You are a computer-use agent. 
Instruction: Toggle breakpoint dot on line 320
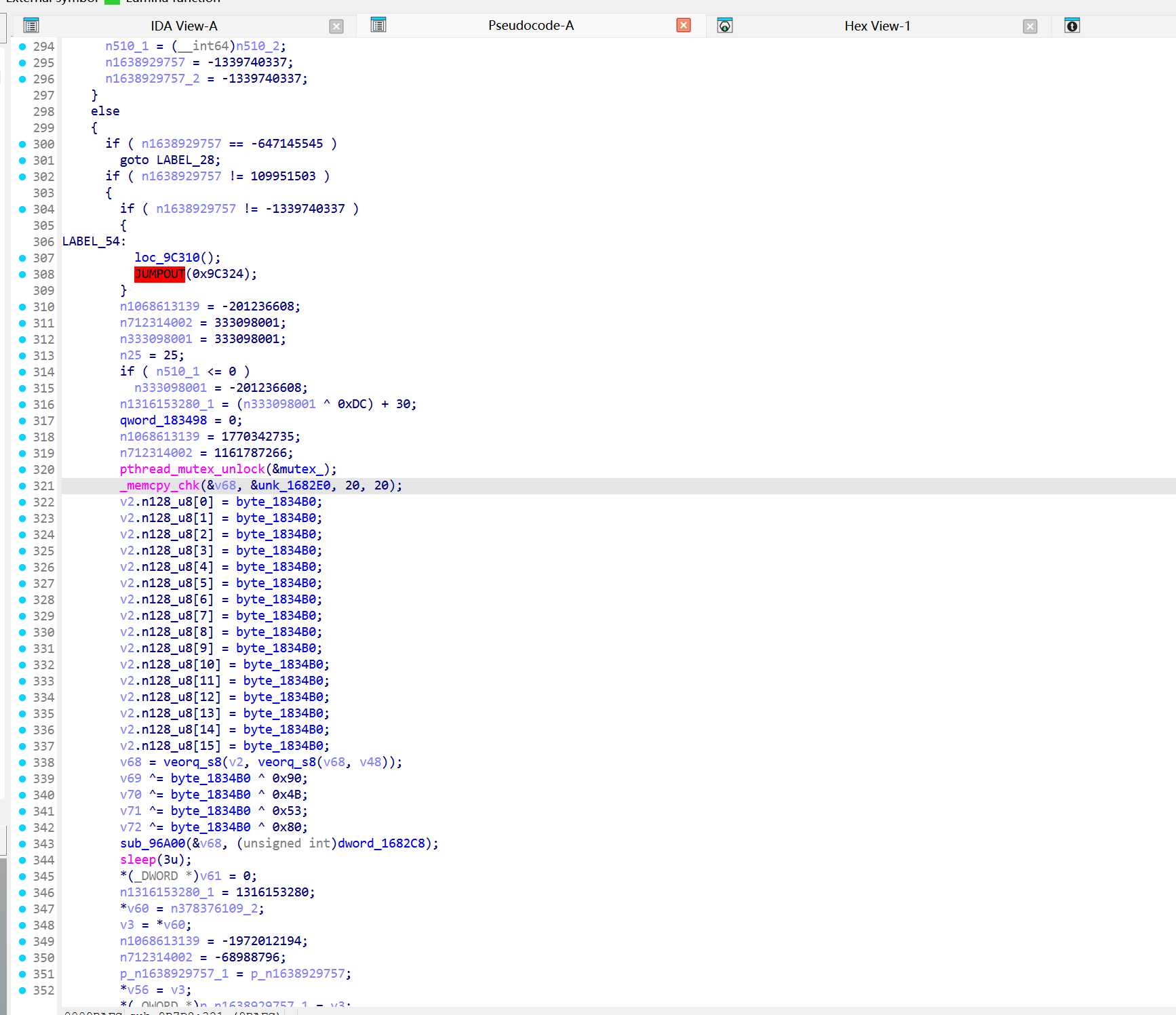point(22,469)
